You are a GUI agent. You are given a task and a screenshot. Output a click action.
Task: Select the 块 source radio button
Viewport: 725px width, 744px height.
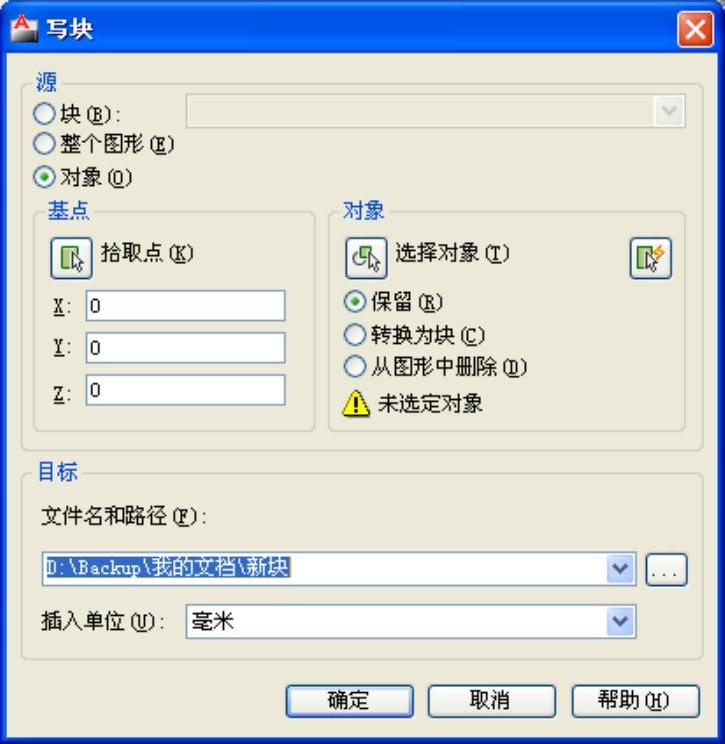pyautogui.click(x=45, y=113)
